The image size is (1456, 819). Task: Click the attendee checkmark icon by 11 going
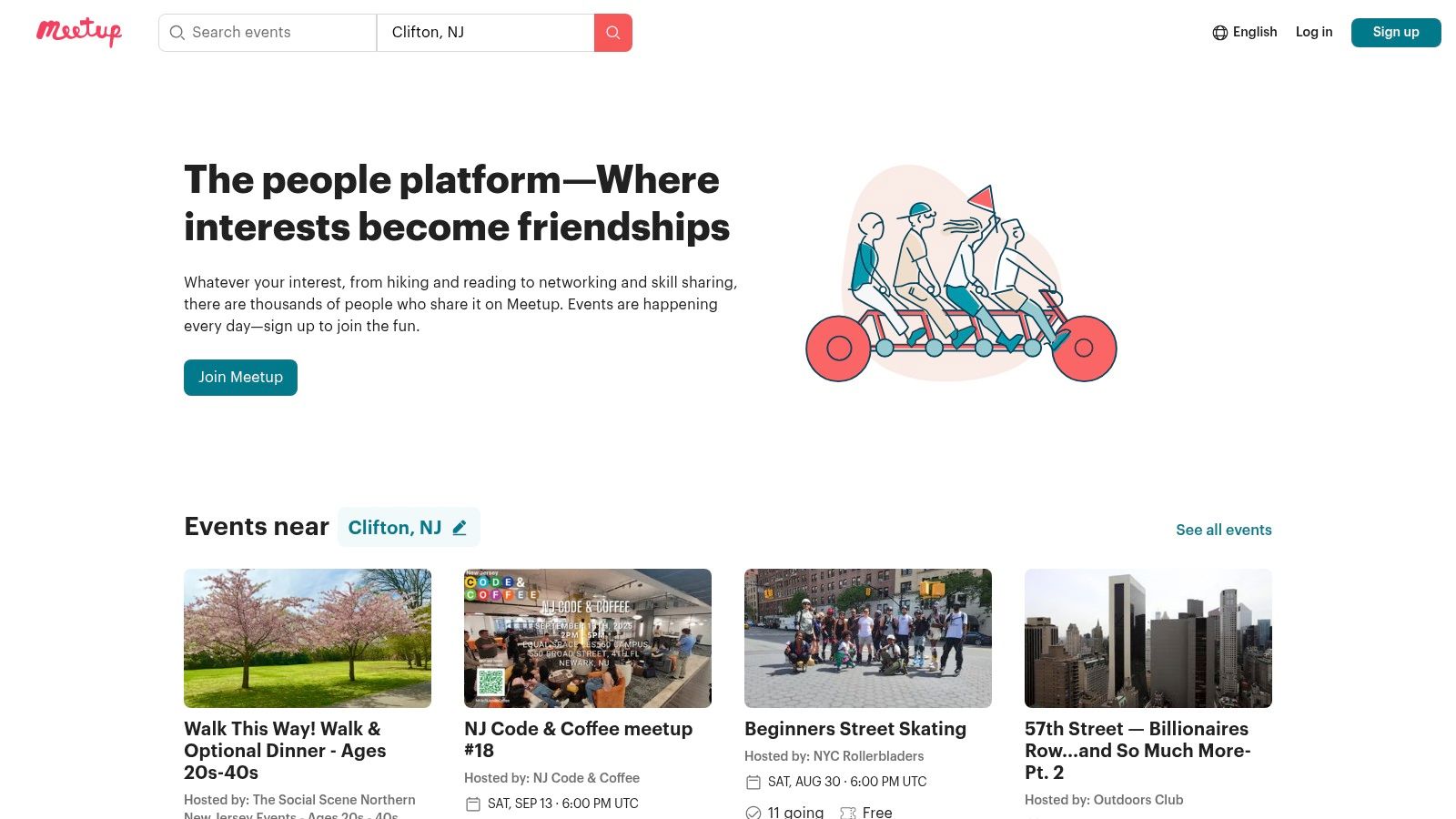753,813
